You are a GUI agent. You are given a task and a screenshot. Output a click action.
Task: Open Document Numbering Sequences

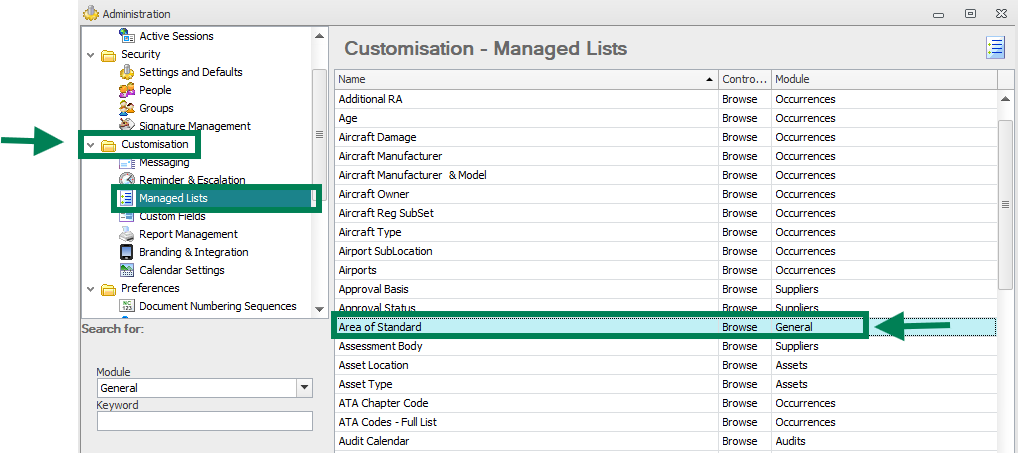click(217, 306)
